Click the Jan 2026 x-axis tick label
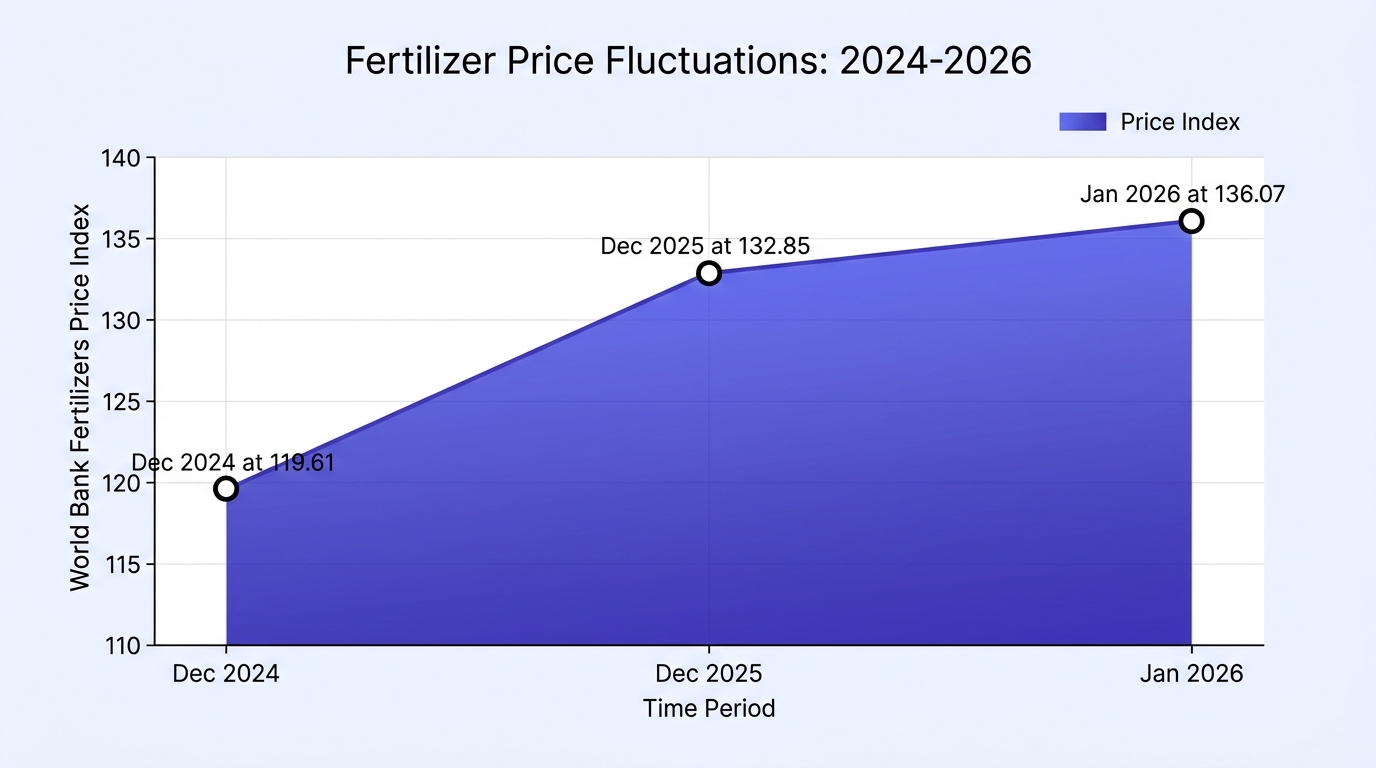 click(x=1191, y=674)
